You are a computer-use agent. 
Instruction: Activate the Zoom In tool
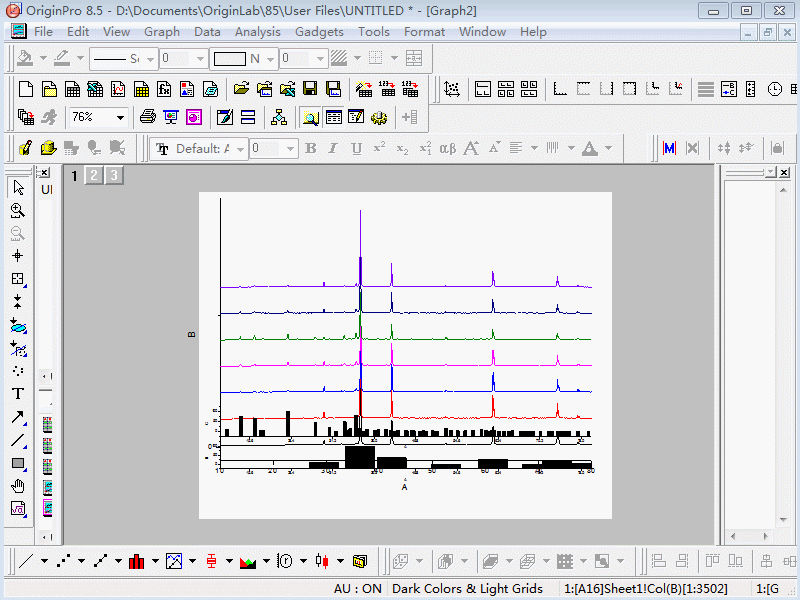click(x=18, y=211)
